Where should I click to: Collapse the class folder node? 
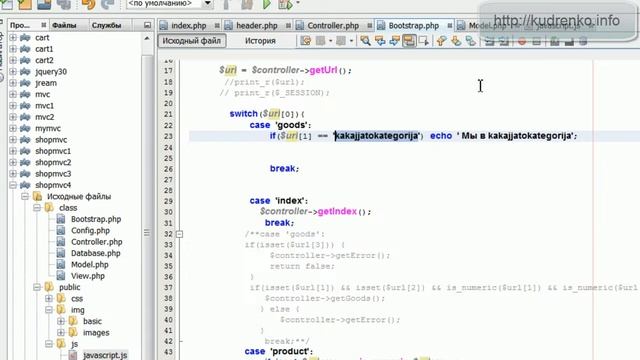tap(37, 208)
